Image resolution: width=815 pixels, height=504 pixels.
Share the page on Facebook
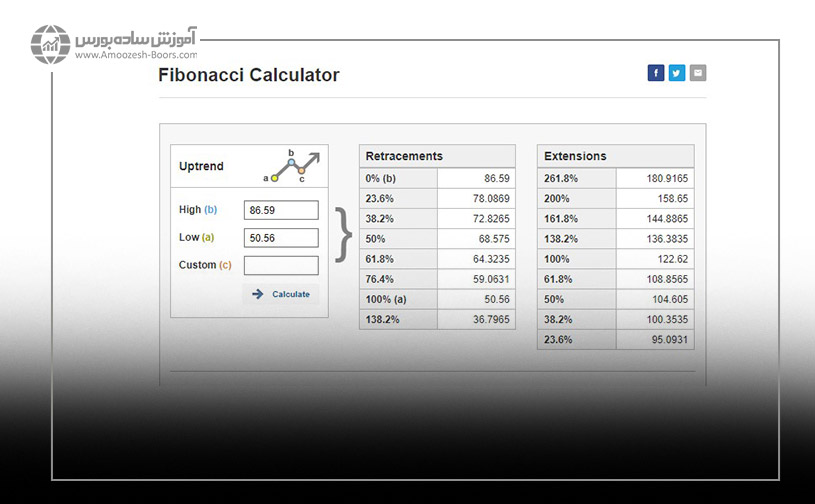tap(656, 73)
